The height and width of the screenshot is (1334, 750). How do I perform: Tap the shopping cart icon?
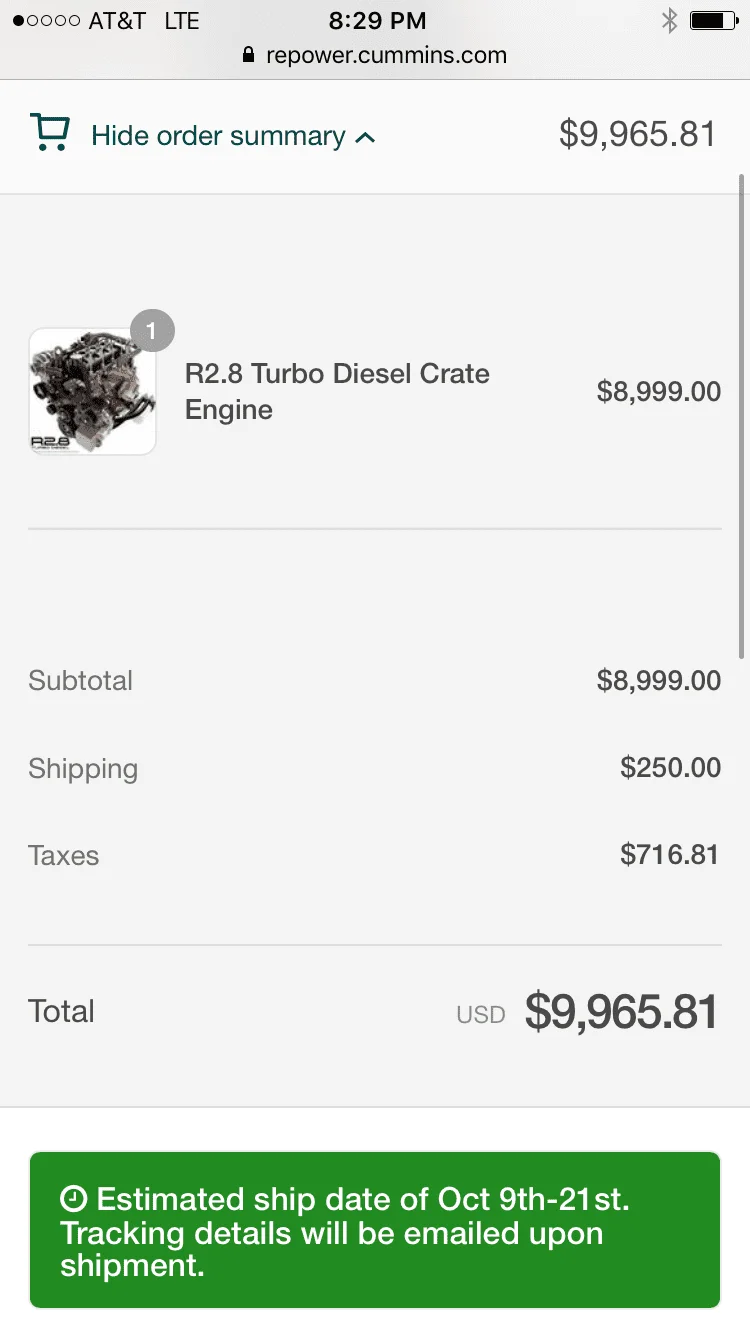pos(50,133)
